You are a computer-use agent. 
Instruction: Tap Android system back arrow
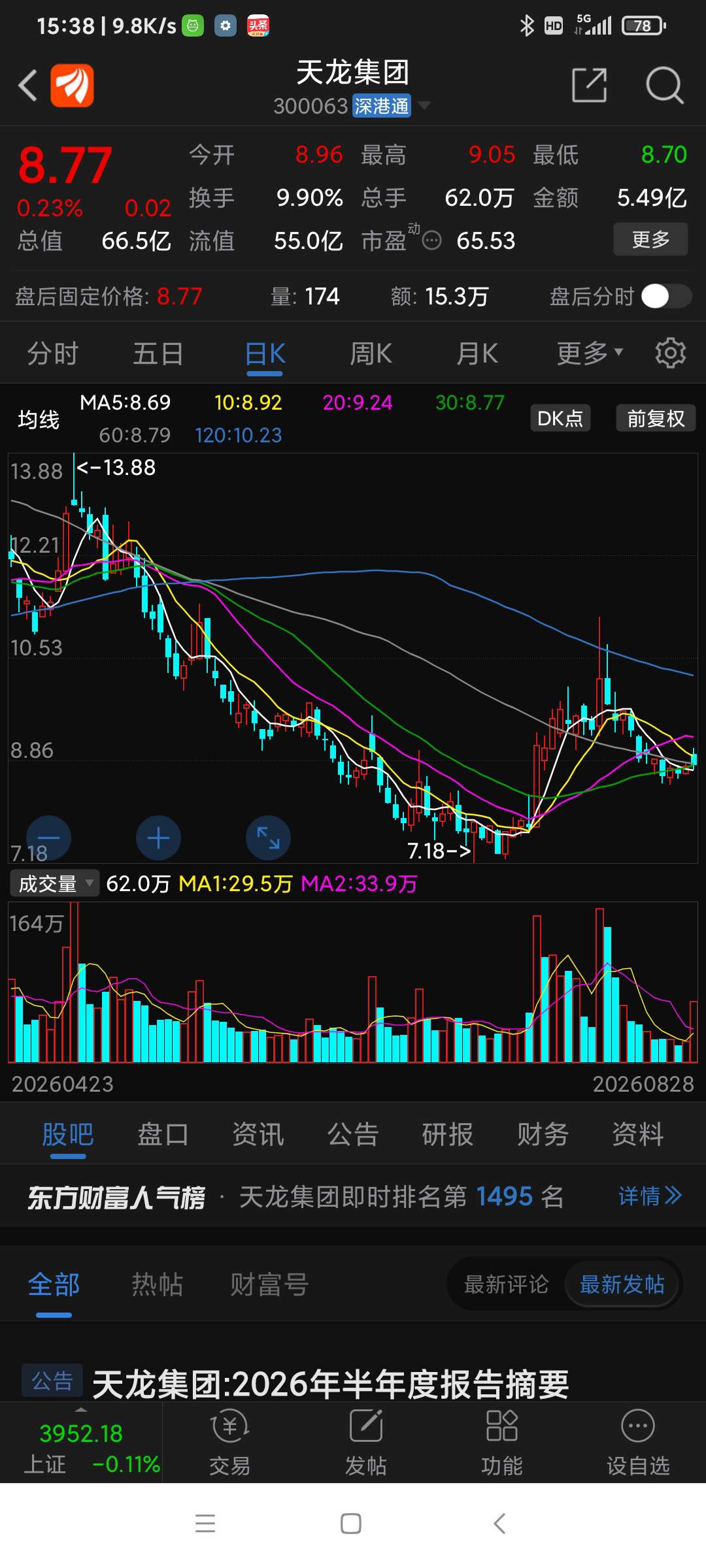click(499, 1523)
